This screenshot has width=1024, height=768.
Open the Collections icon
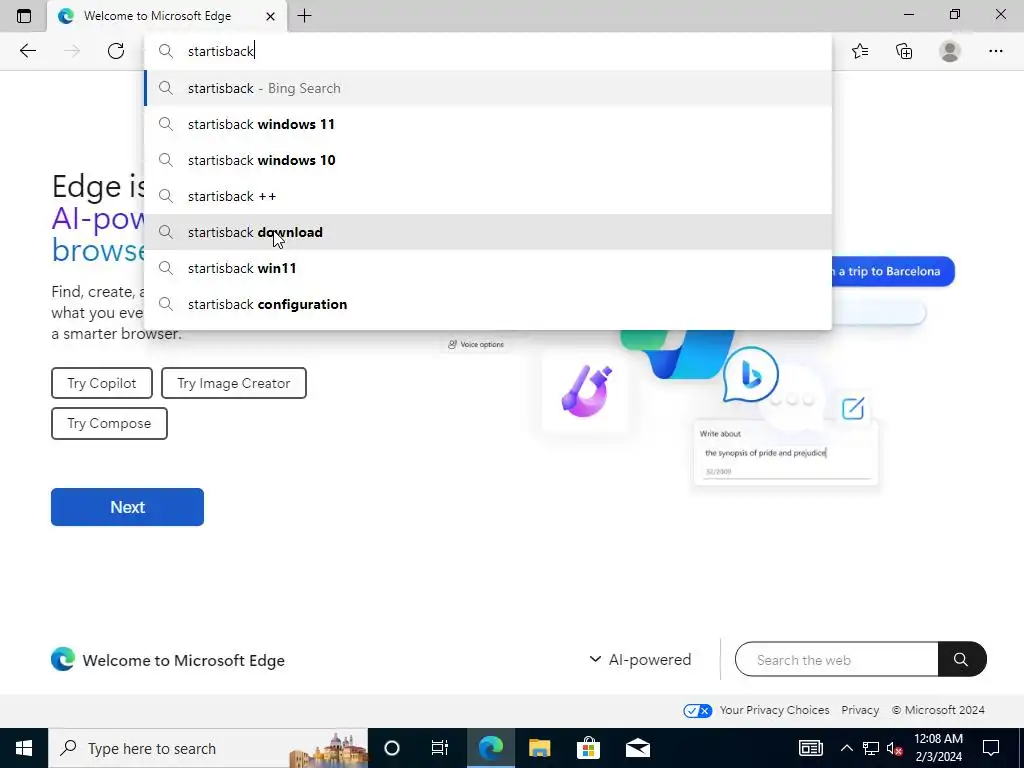pos(904,51)
